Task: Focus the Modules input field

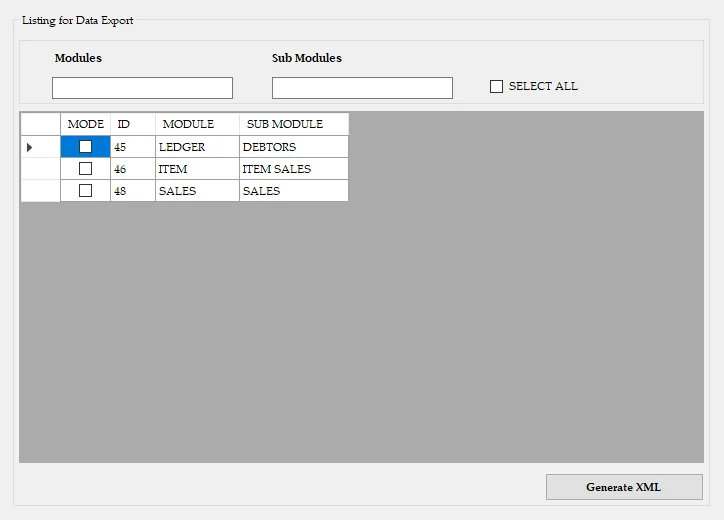Action: (x=142, y=88)
